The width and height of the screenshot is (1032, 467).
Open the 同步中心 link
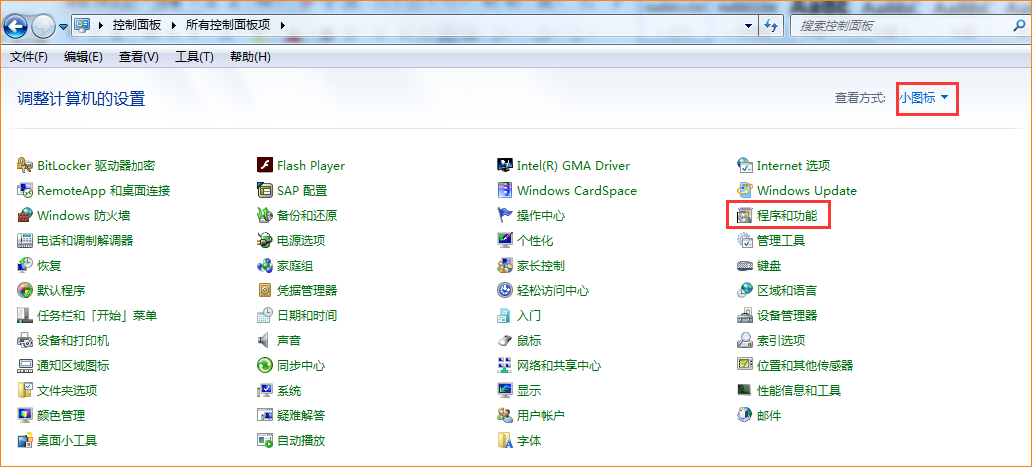click(301, 366)
